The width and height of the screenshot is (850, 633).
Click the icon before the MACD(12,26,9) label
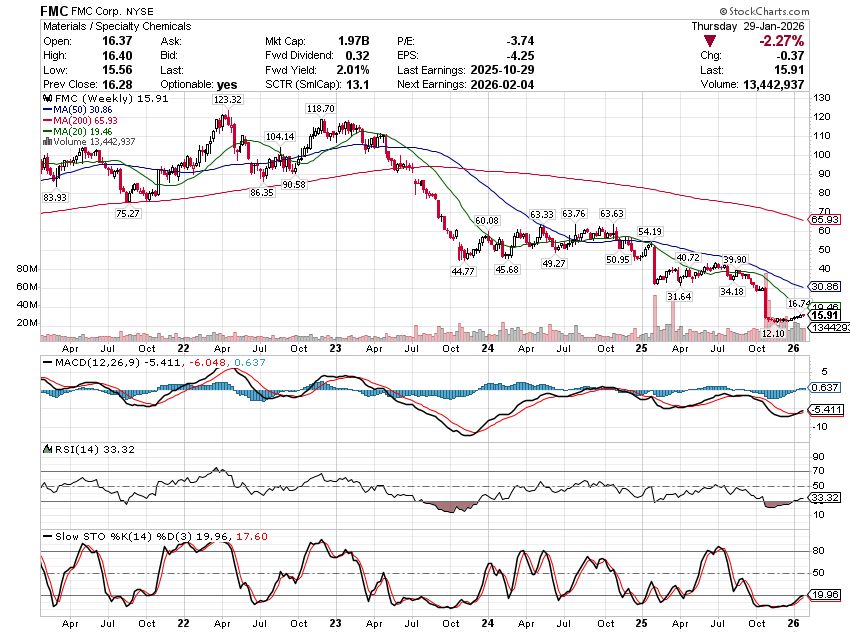46,361
